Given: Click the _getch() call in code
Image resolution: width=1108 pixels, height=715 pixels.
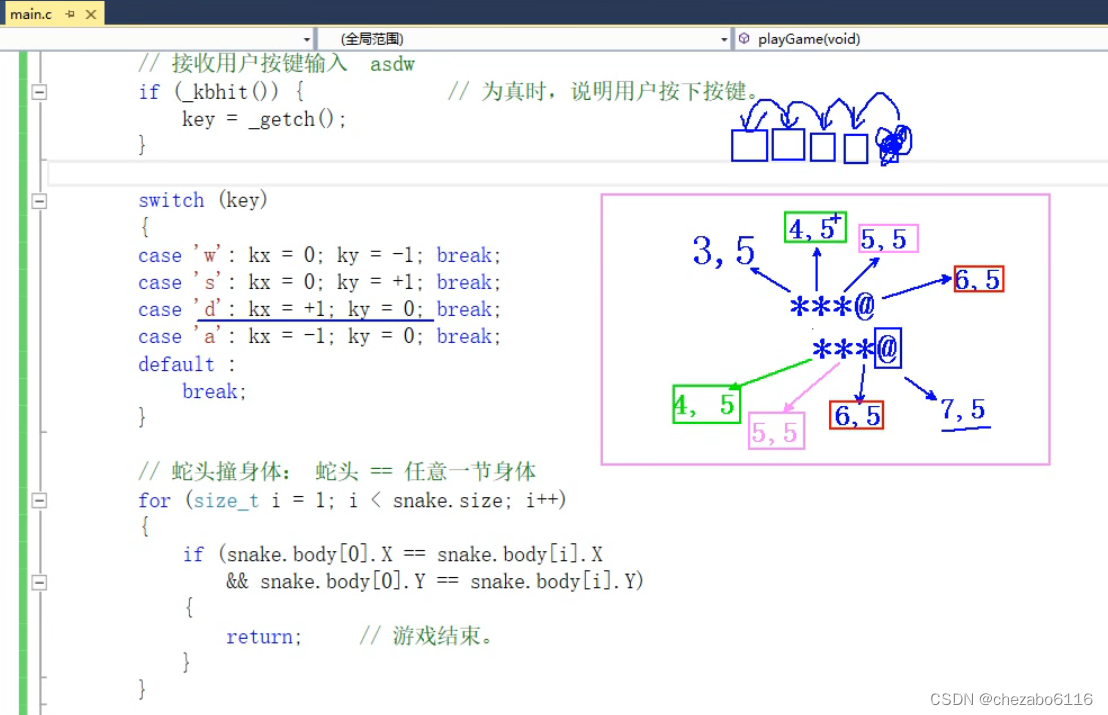Looking at the screenshot, I should tap(296, 119).
